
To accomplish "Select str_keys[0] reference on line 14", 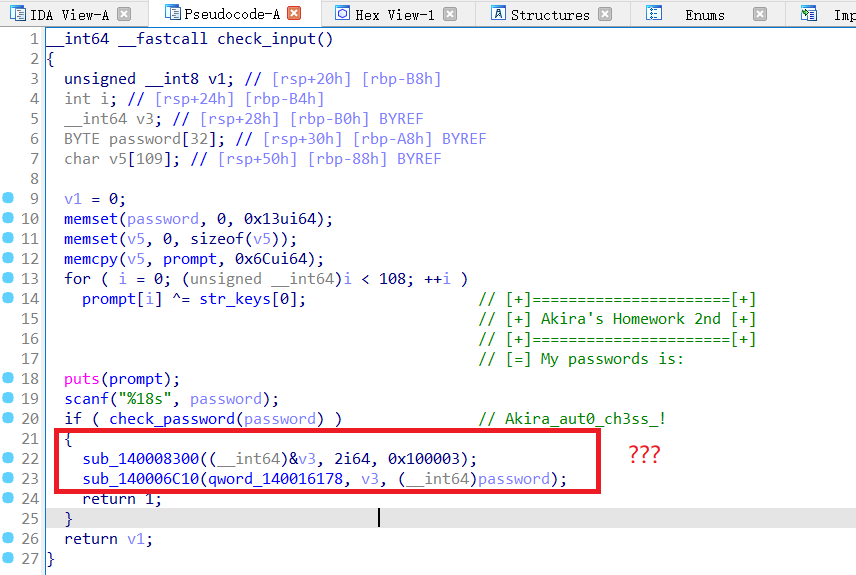I will pos(248,299).
